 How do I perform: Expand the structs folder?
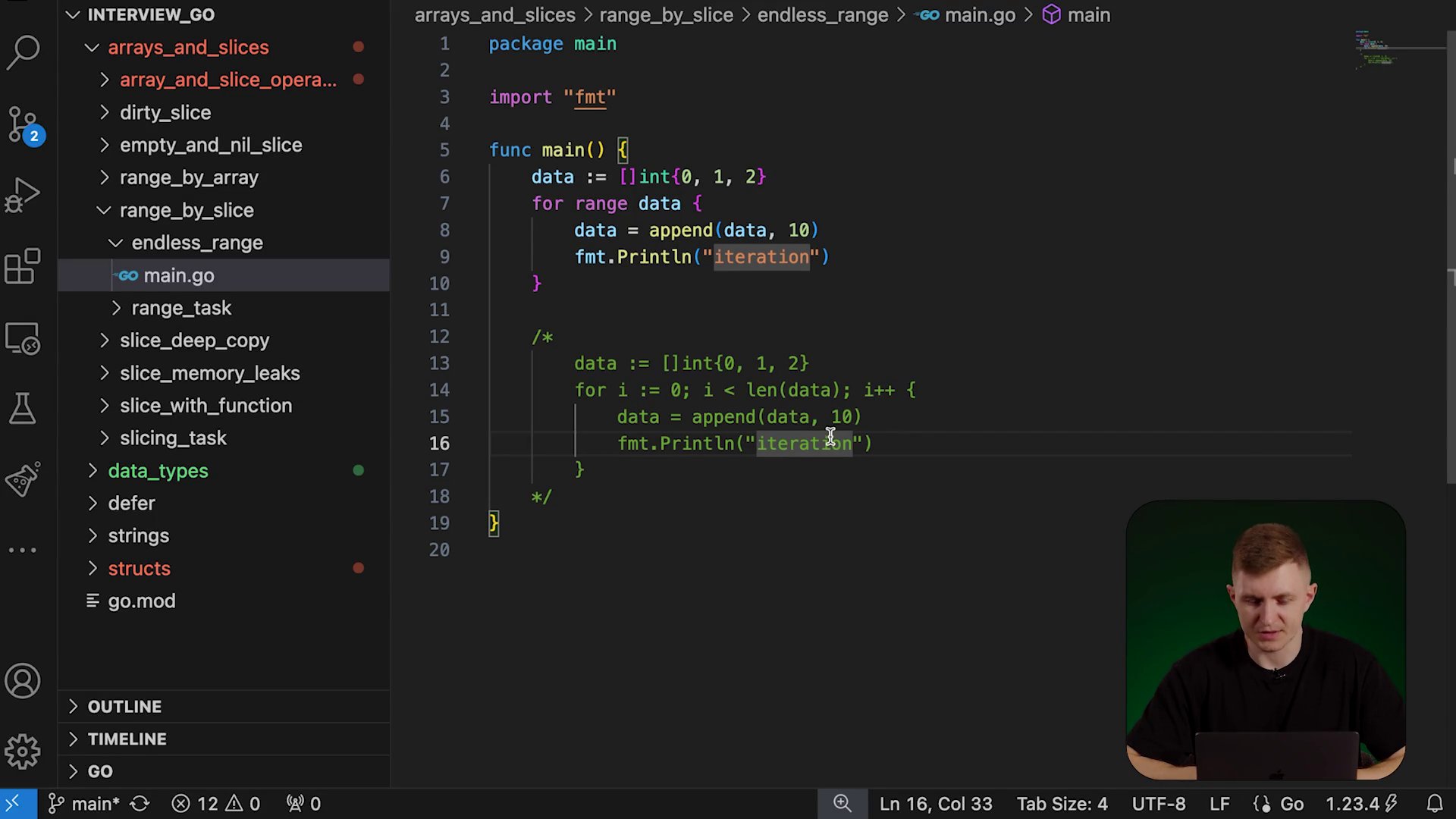pyautogui.click(x=93, y=569)
